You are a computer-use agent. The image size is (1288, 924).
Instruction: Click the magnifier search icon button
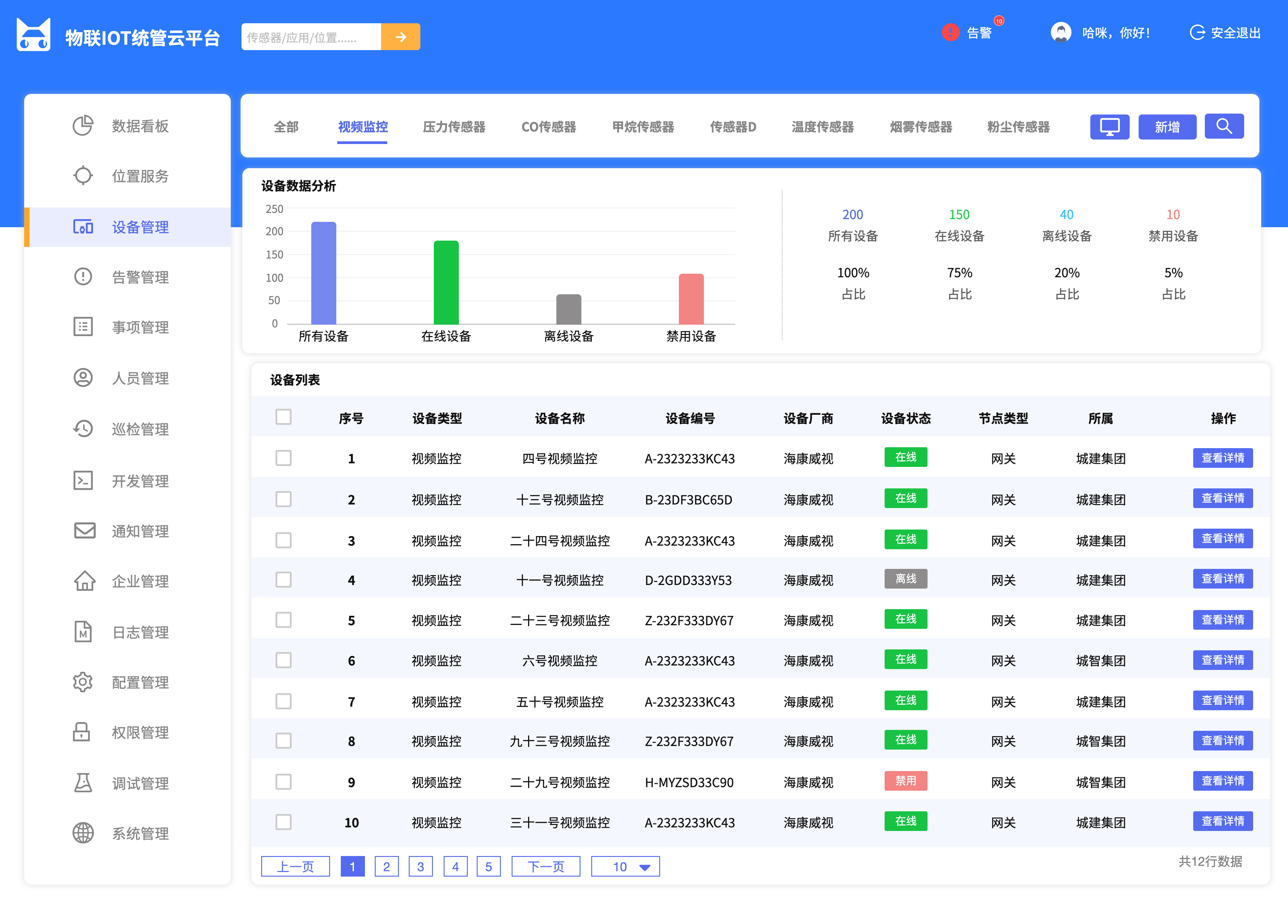pos(1224,126)
